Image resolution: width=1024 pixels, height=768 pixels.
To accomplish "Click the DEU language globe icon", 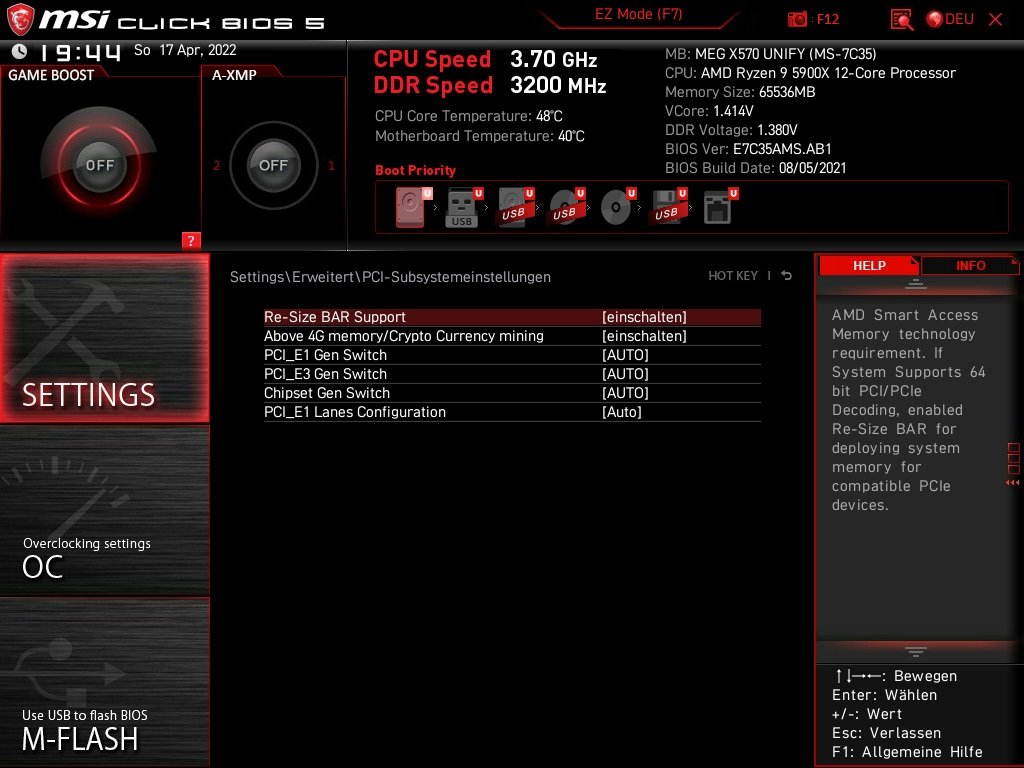I will 934,19.
